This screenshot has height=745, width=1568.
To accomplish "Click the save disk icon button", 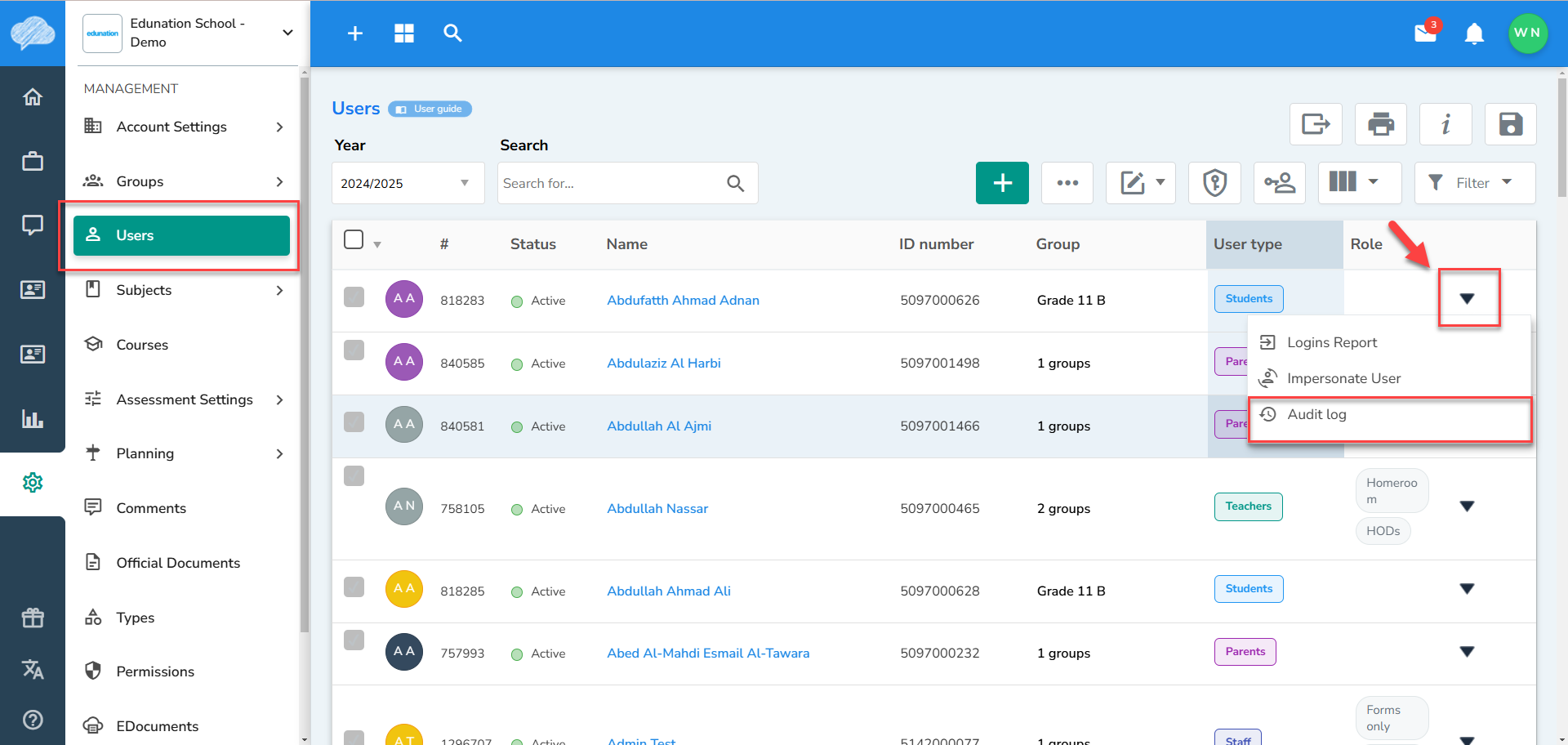I will point(1511,124).
